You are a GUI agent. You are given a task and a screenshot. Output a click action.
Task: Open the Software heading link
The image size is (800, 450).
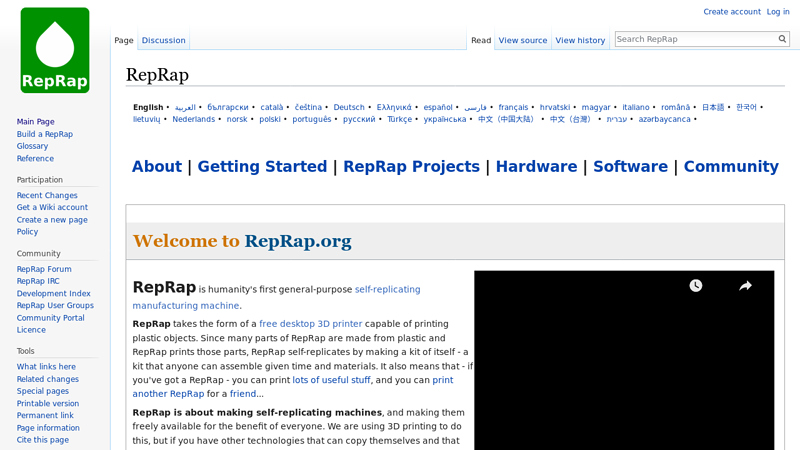tap(630, 166)
